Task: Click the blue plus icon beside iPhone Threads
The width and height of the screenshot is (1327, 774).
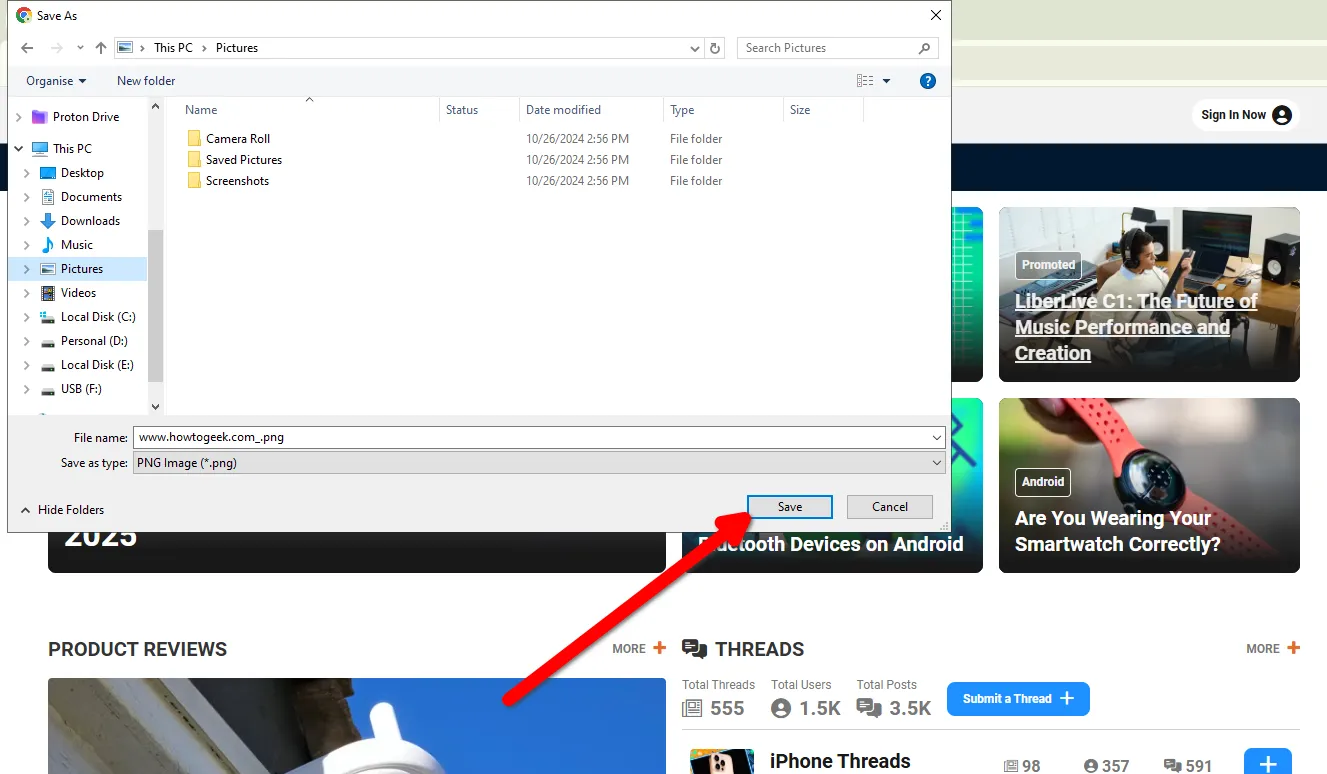Action: [x=1267, y=765]
